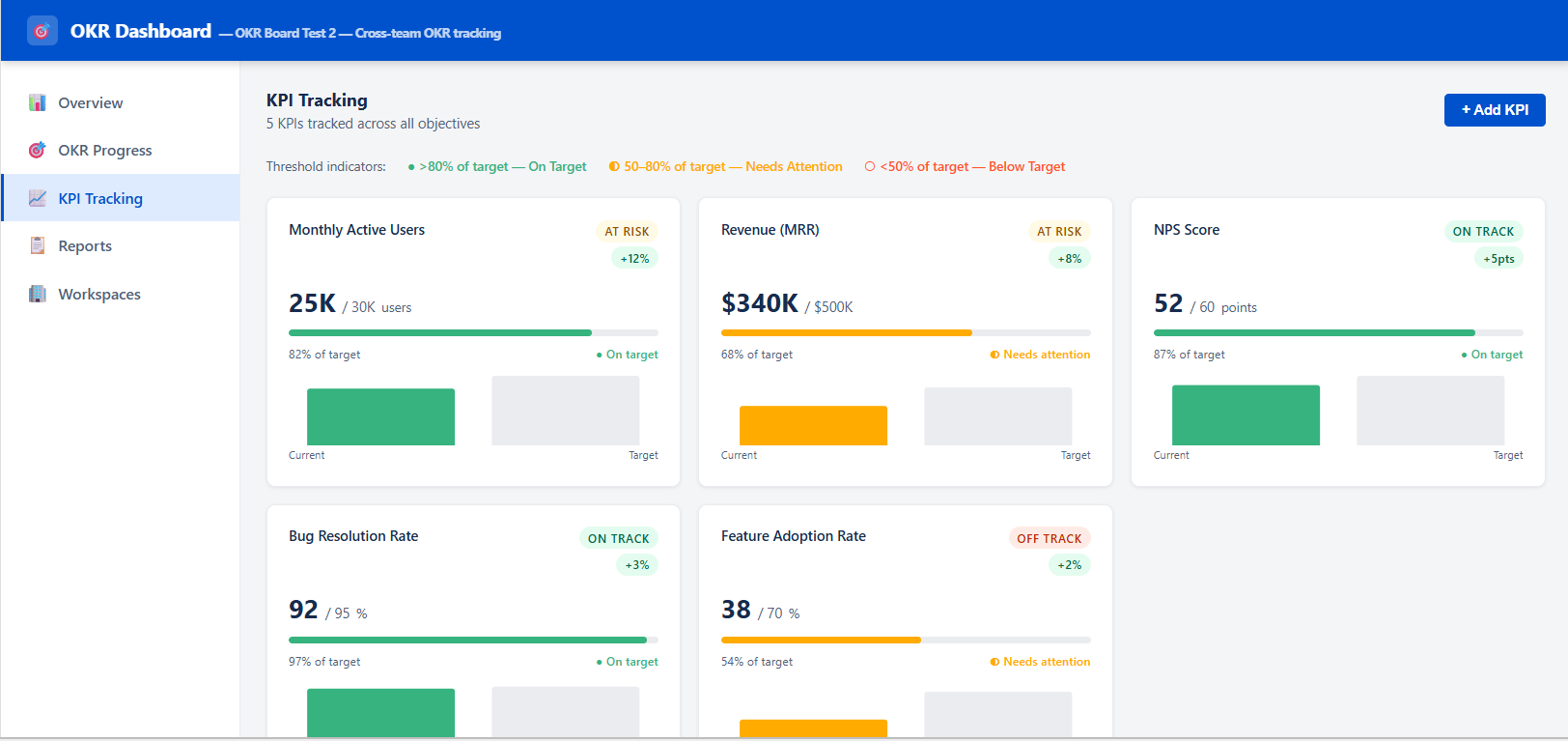The height and width of the screenshot is (741, 1568).
Task: Click the green Current bar in NPS Score chart
Action: click(x=1246, y=415)
